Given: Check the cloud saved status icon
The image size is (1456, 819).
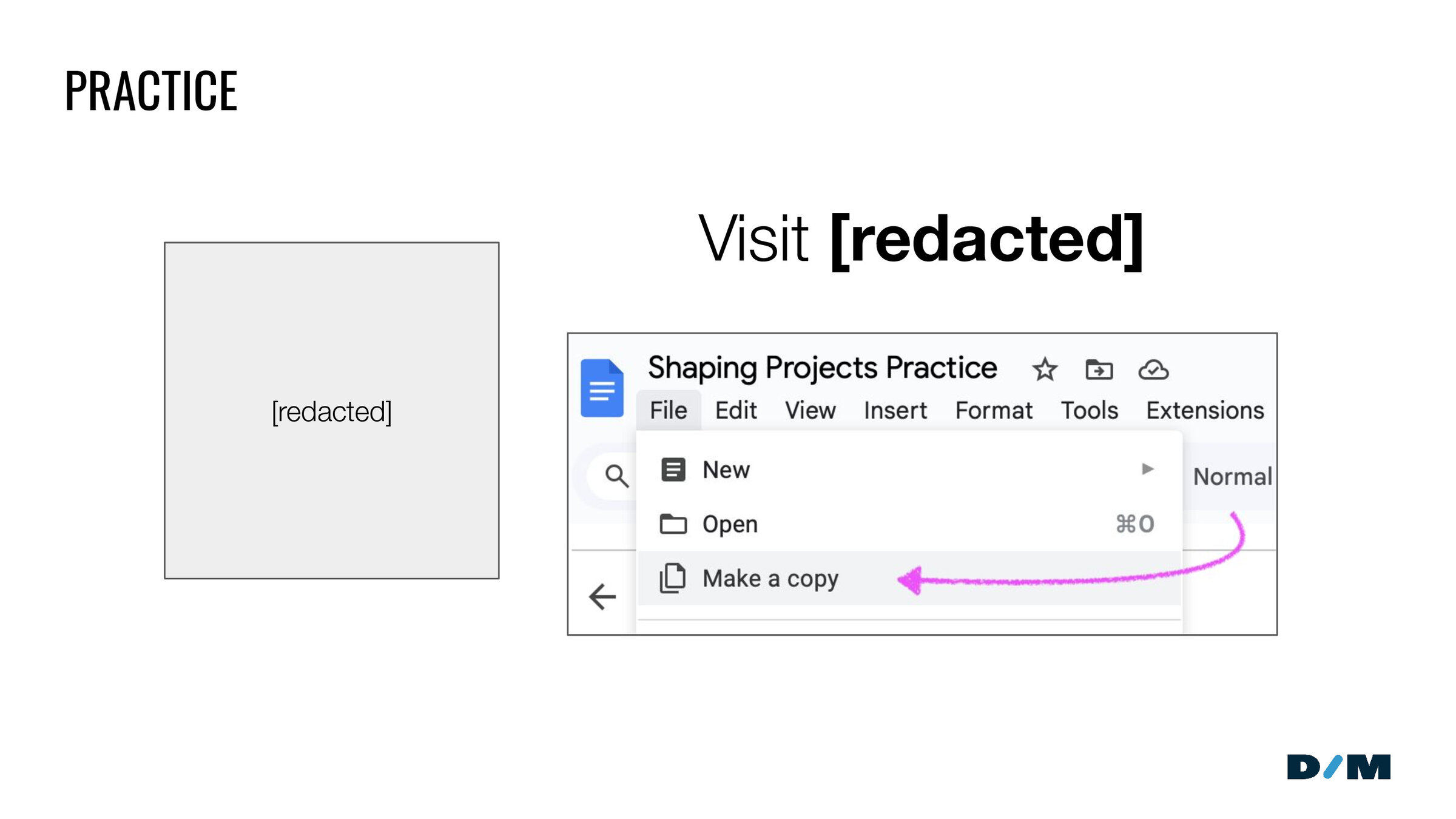Looking at the screenshot, I should tap(1153, 369).
